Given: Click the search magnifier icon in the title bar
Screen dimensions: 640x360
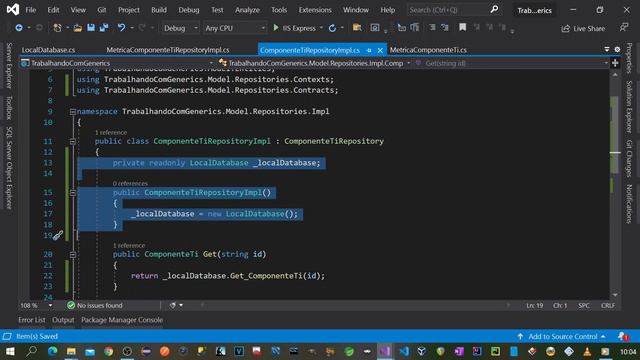Looking at the screenshot, I should [x=494, y=9].
